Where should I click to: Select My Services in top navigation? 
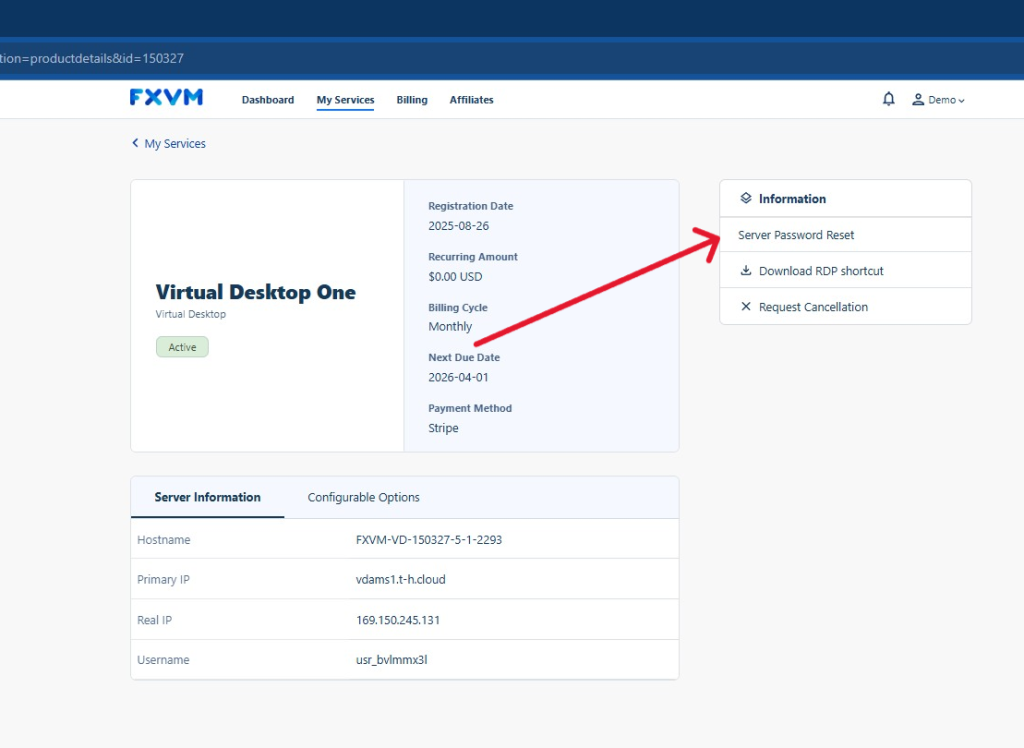point(345,100)
